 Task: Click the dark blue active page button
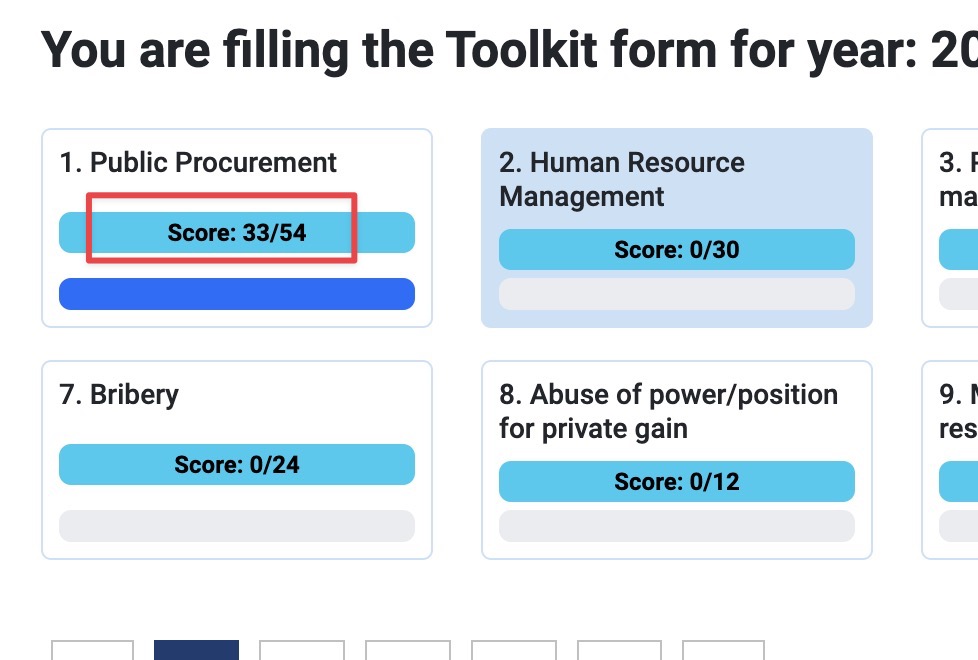(x=196, y=650)
